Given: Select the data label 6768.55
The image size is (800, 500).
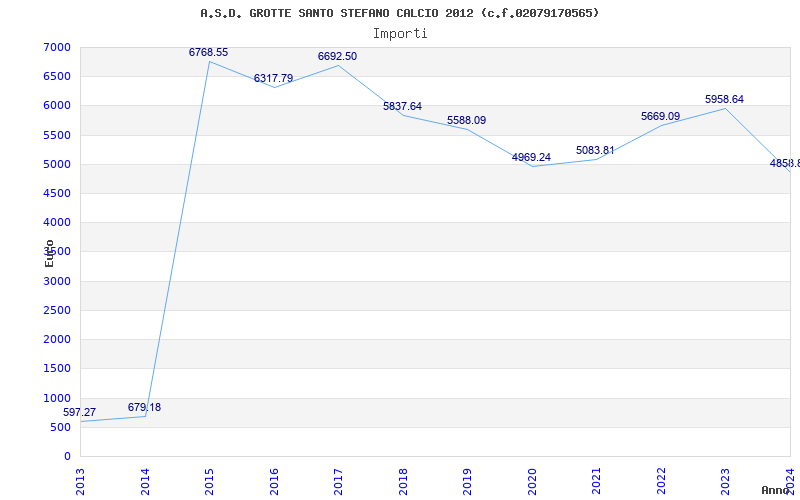Looking at the screenshot, I should pyautogui.click(x=208, y=53).
